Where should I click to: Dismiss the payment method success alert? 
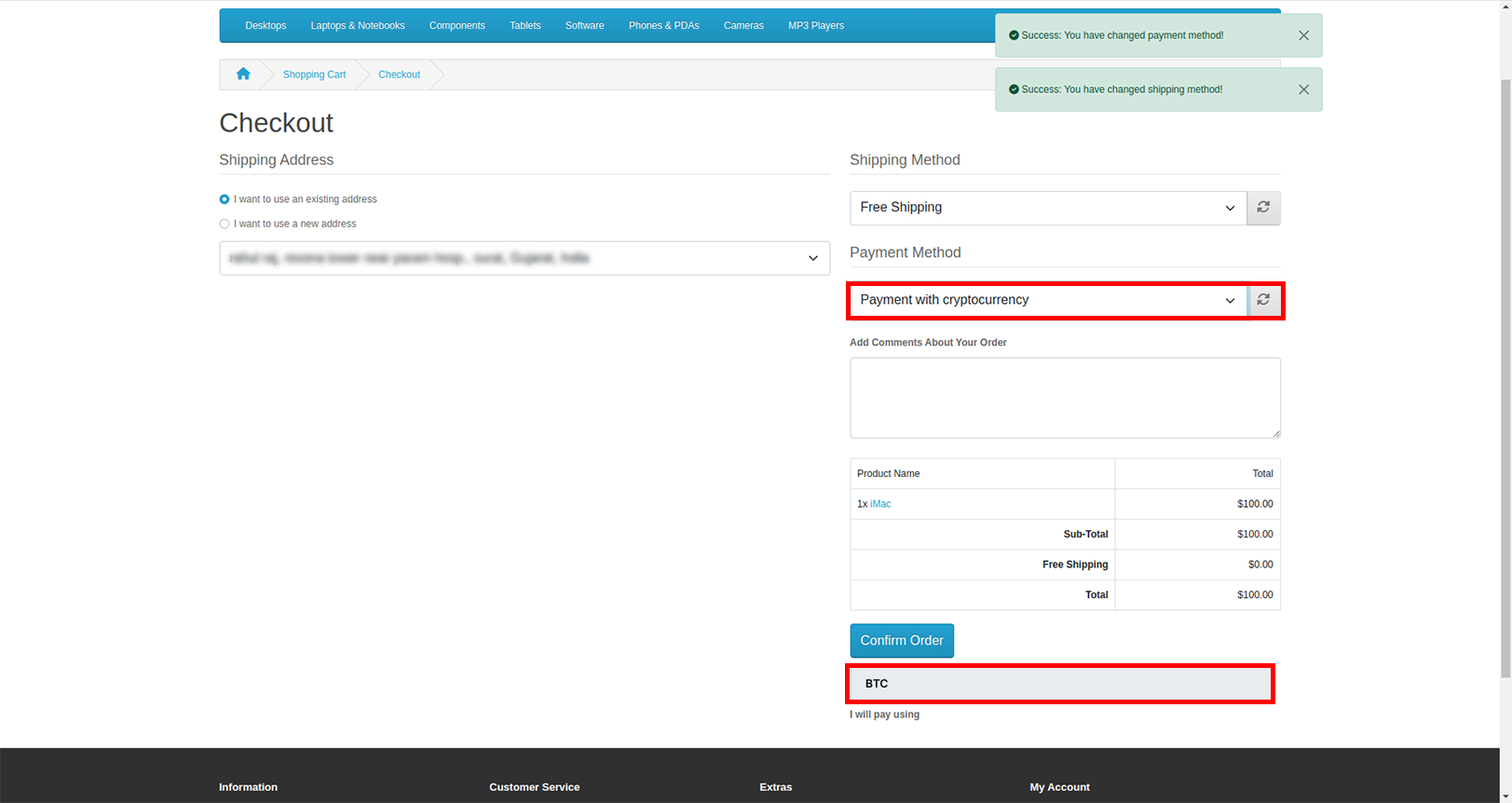click(x=1303, y=35)
